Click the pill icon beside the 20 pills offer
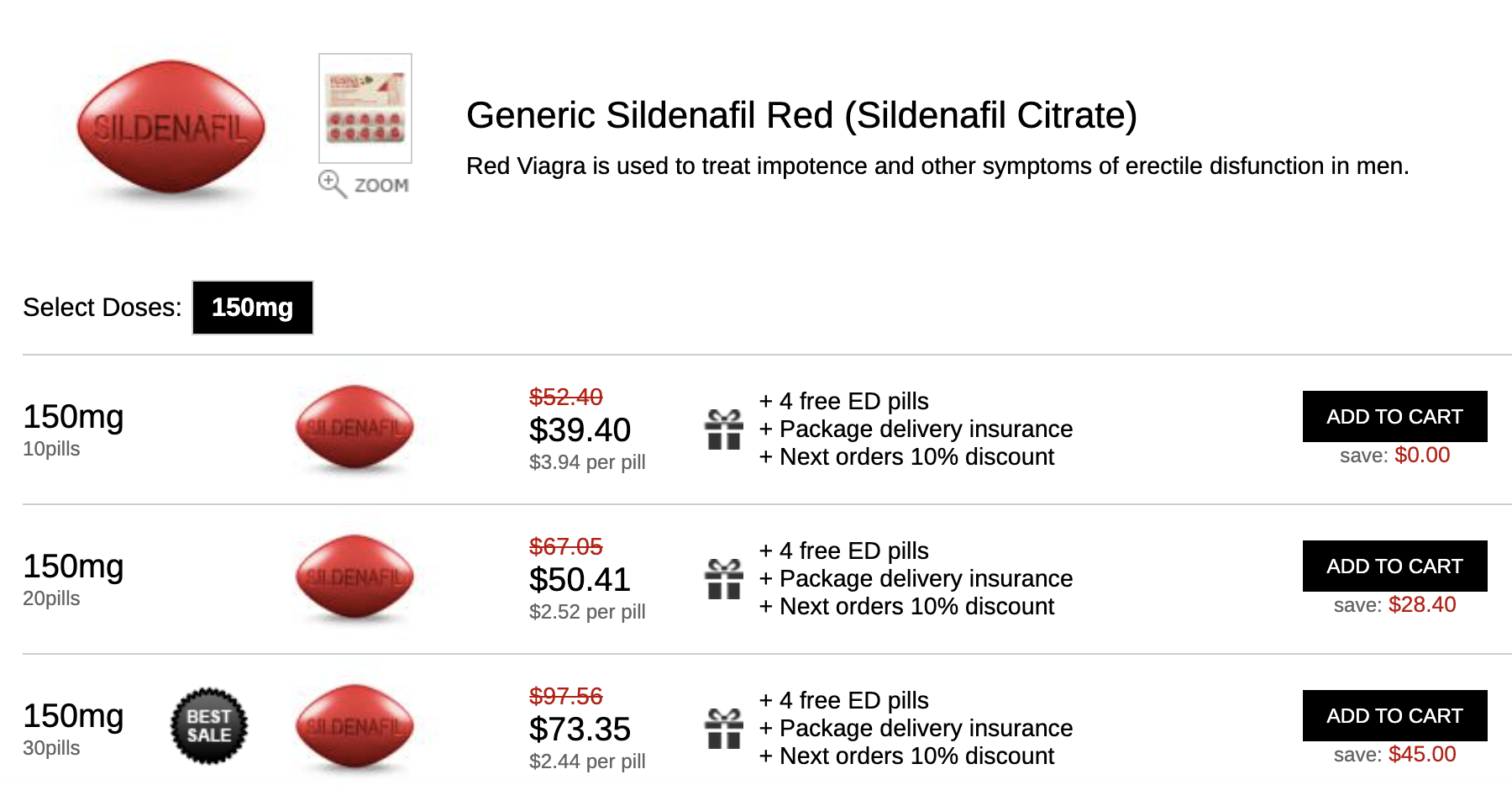 354,577
